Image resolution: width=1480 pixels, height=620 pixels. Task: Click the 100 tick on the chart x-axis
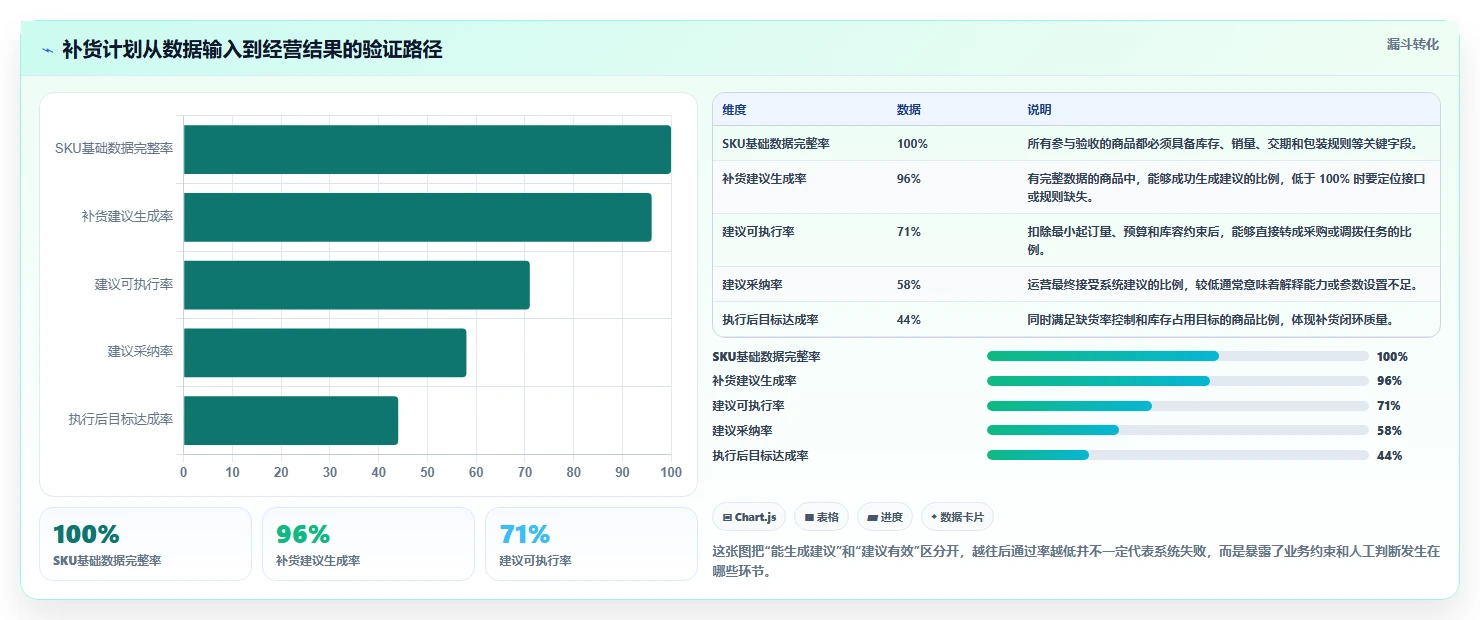(671, 472)
